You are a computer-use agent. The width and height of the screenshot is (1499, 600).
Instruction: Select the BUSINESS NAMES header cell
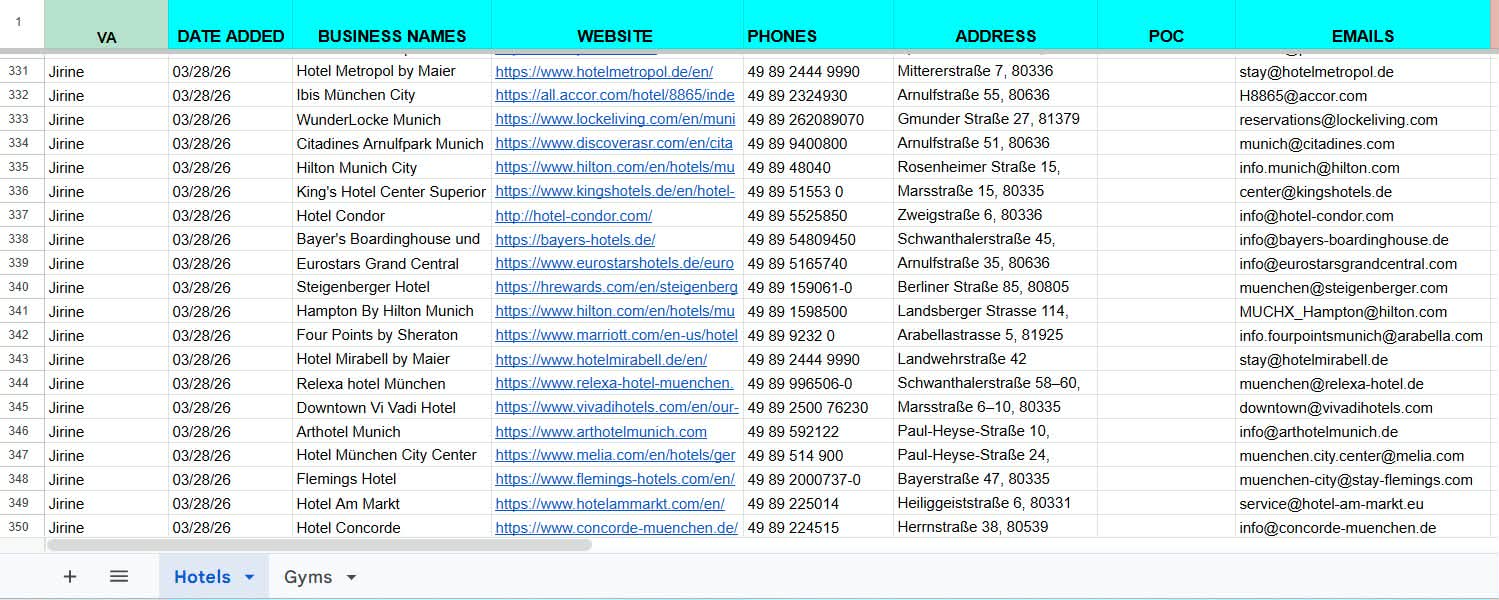tap(392, 24)
